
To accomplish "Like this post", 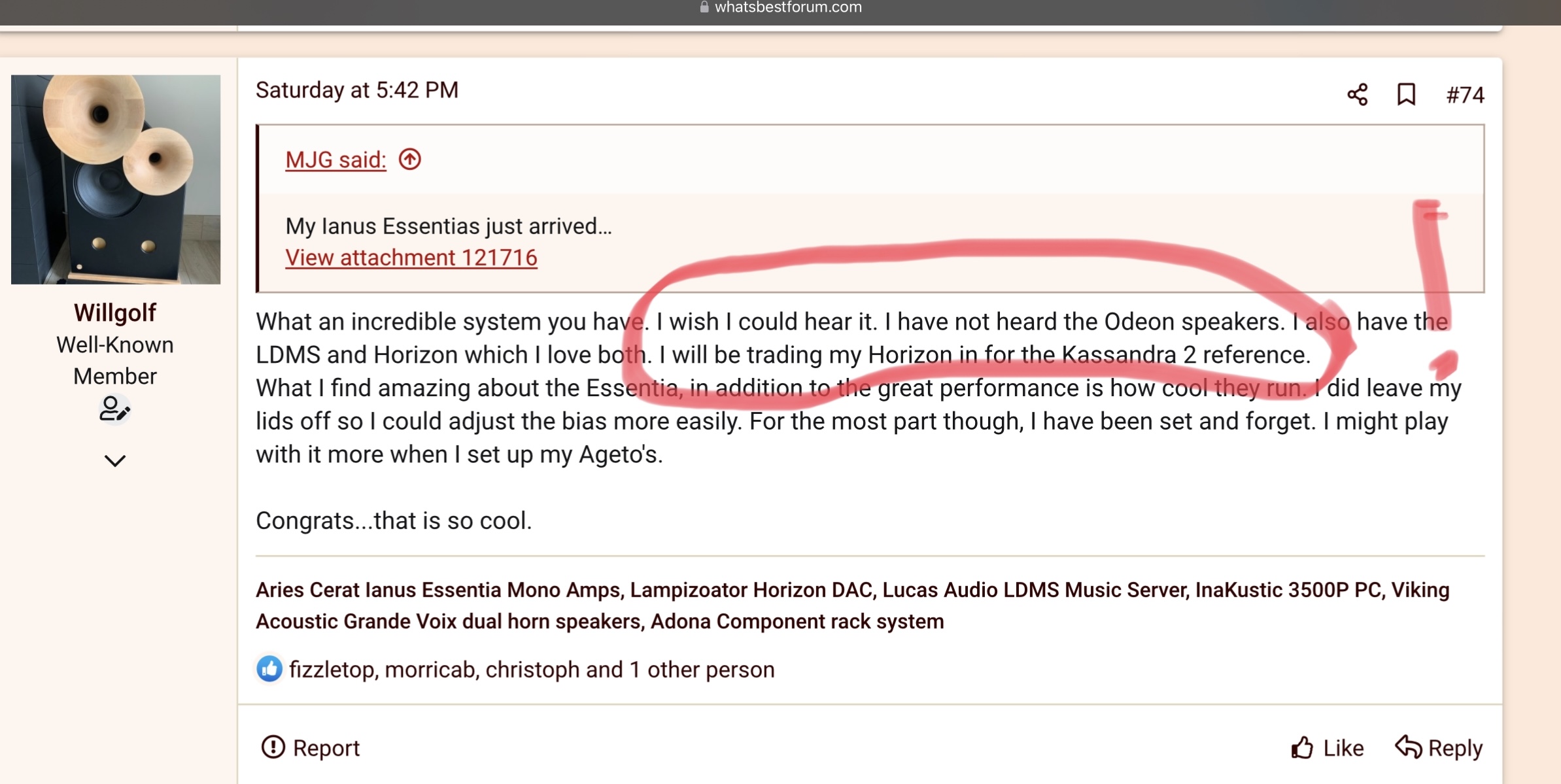I will [1343, 747].
